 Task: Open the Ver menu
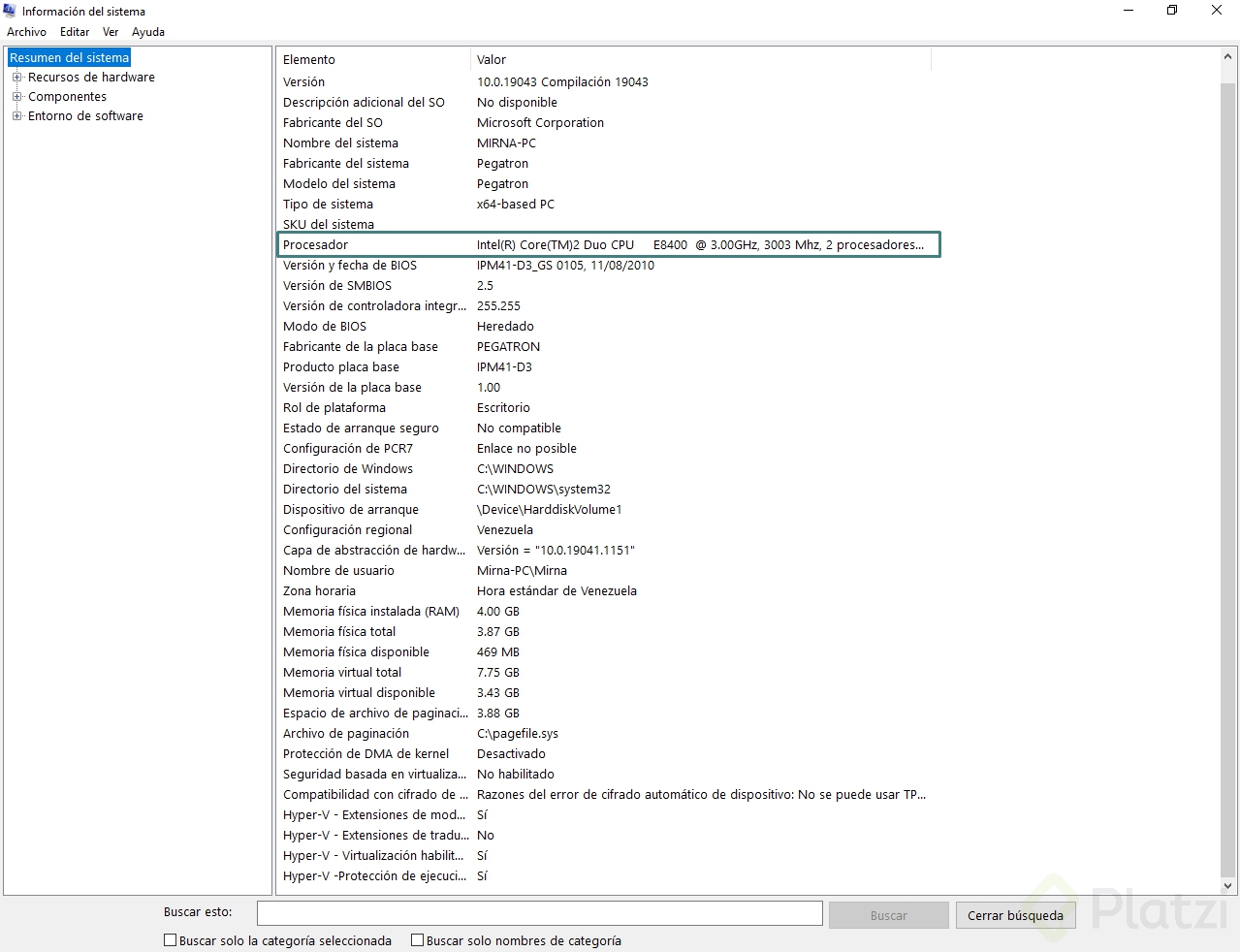pos(111,32)
